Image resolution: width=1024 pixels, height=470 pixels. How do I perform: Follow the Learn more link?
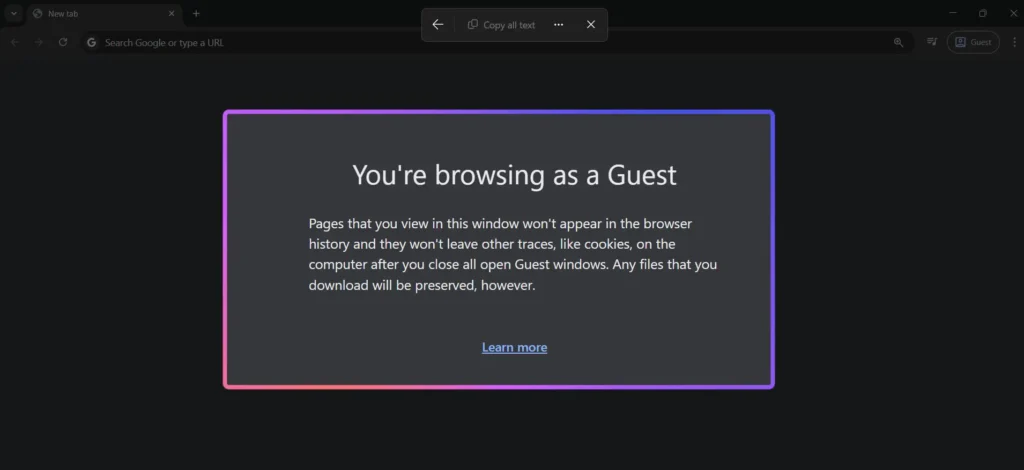514,347
